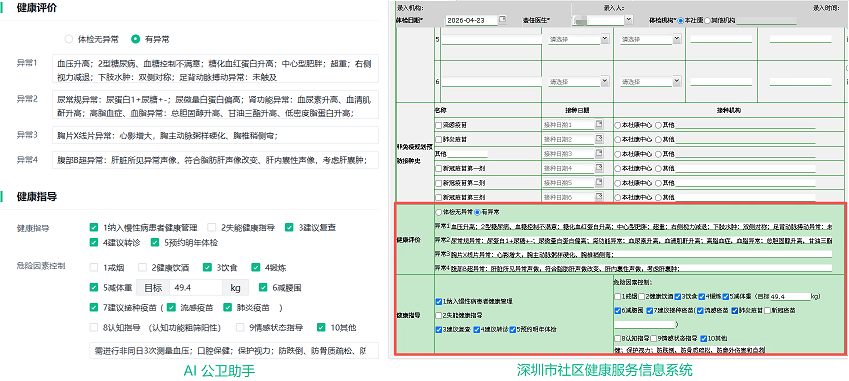Toggle 7建议接种疫苗 in AI 公卫助手

pos(94,307)
